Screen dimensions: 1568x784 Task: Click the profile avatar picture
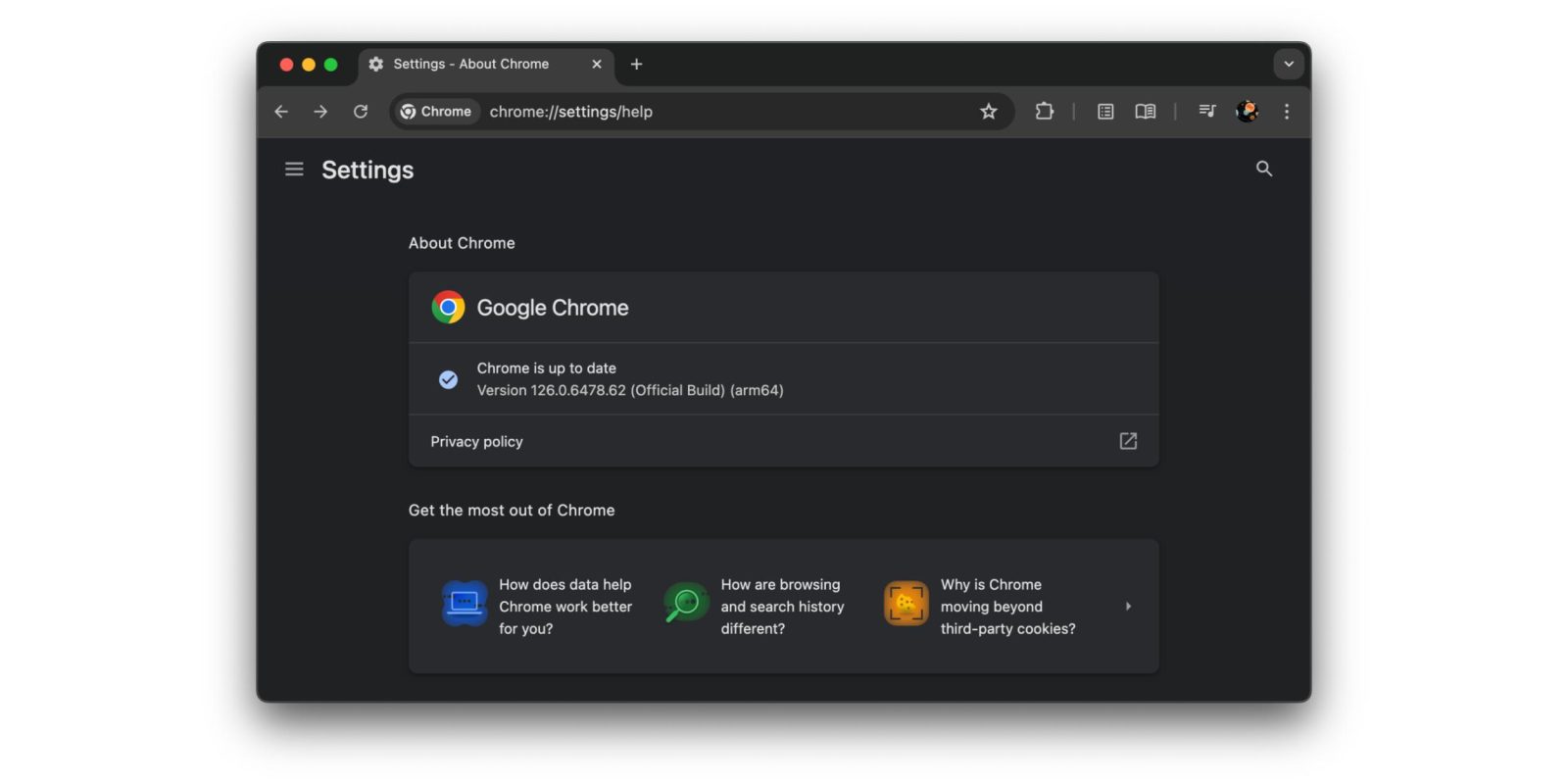click(1247, 112)
